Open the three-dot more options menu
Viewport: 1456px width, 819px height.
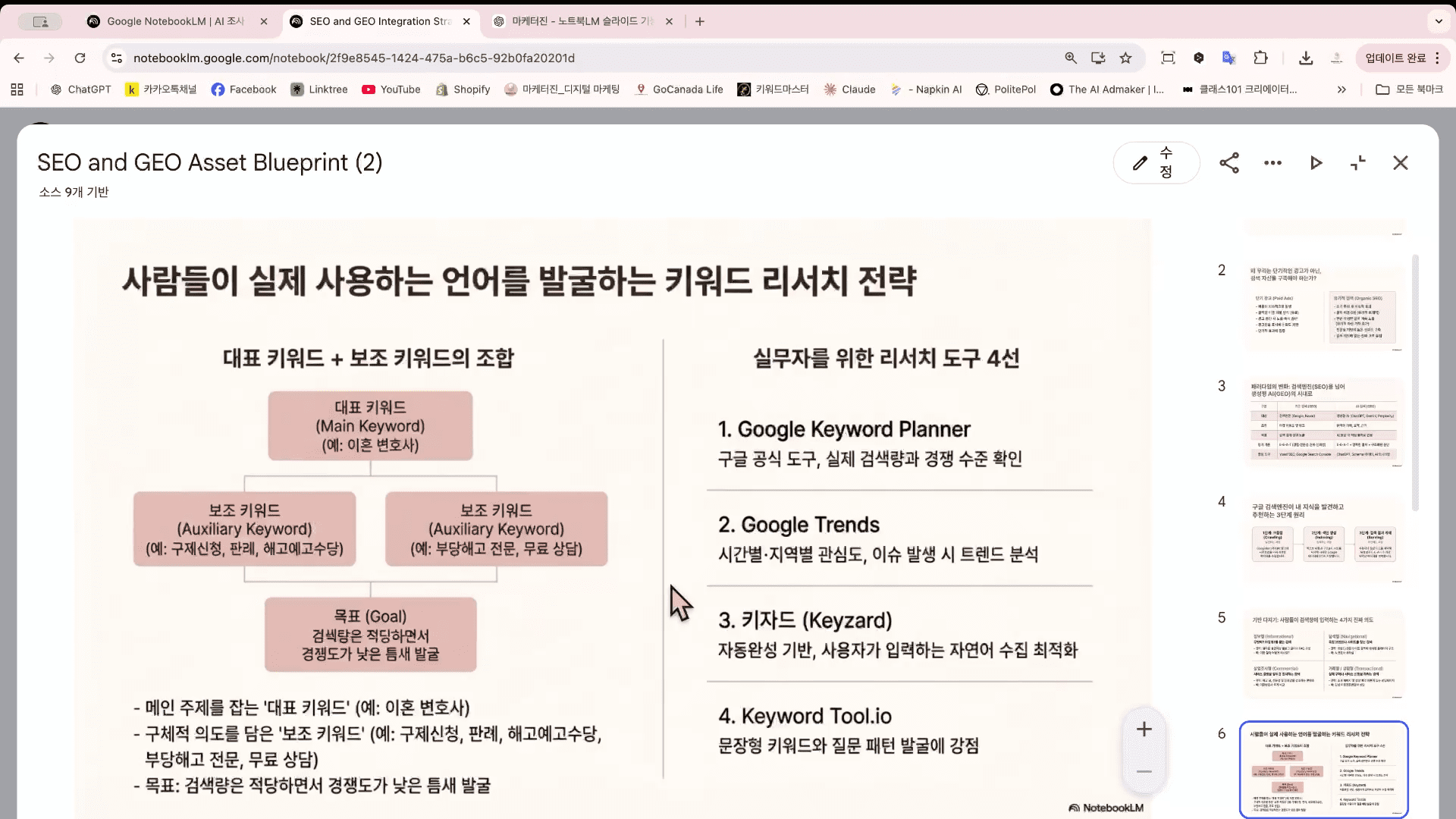point(1272,163)
